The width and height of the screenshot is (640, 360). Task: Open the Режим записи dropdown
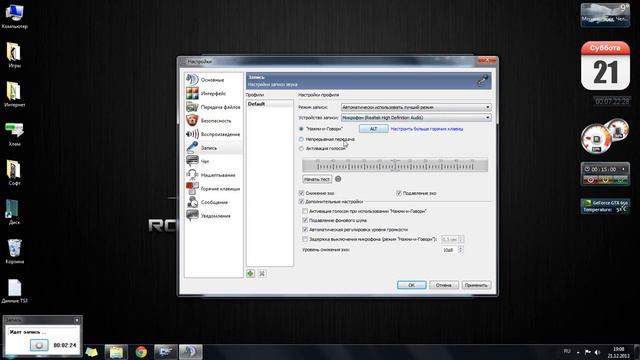[x=416, y=107]
